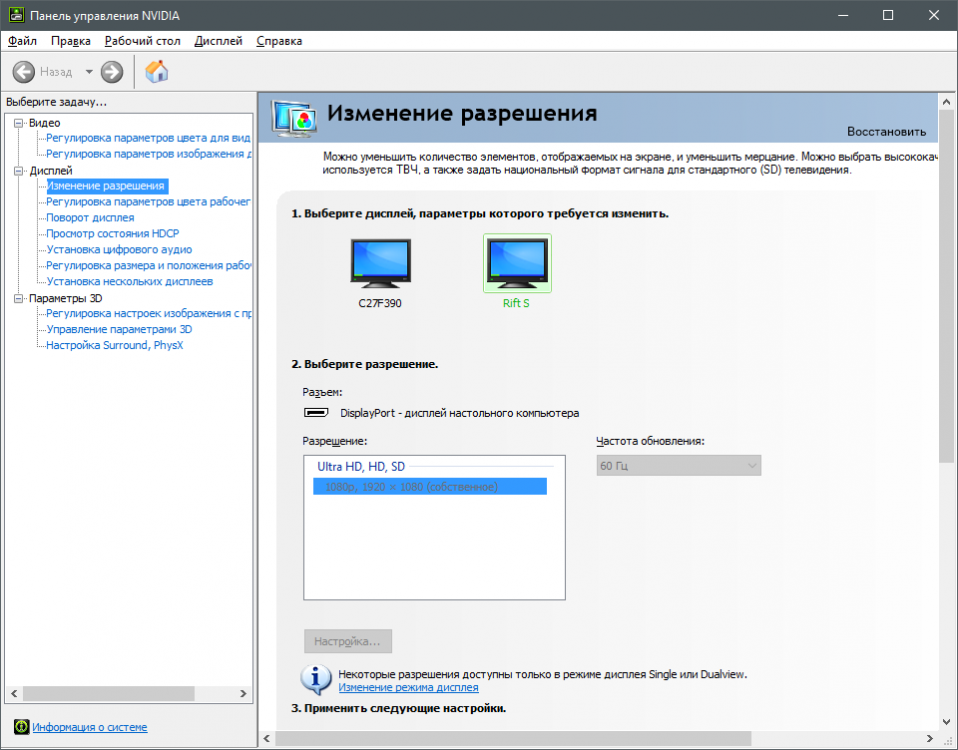Open Регулировка размера и положения task
Screen dimensions: 958x750
coord(148,265)
